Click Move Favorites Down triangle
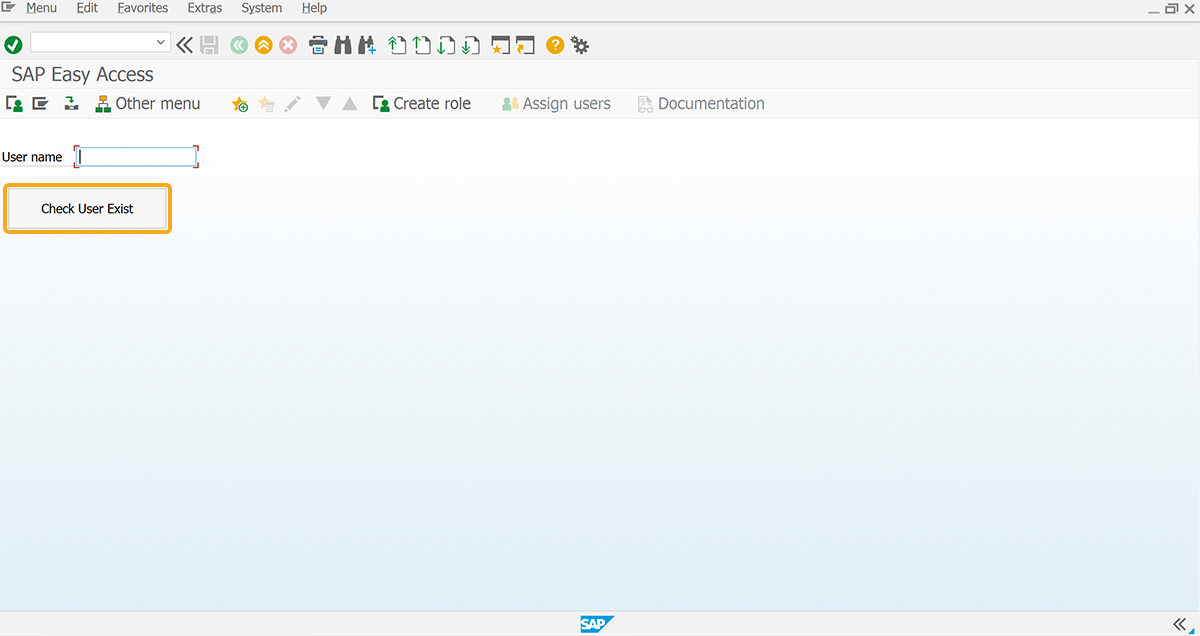 (323, 103)
